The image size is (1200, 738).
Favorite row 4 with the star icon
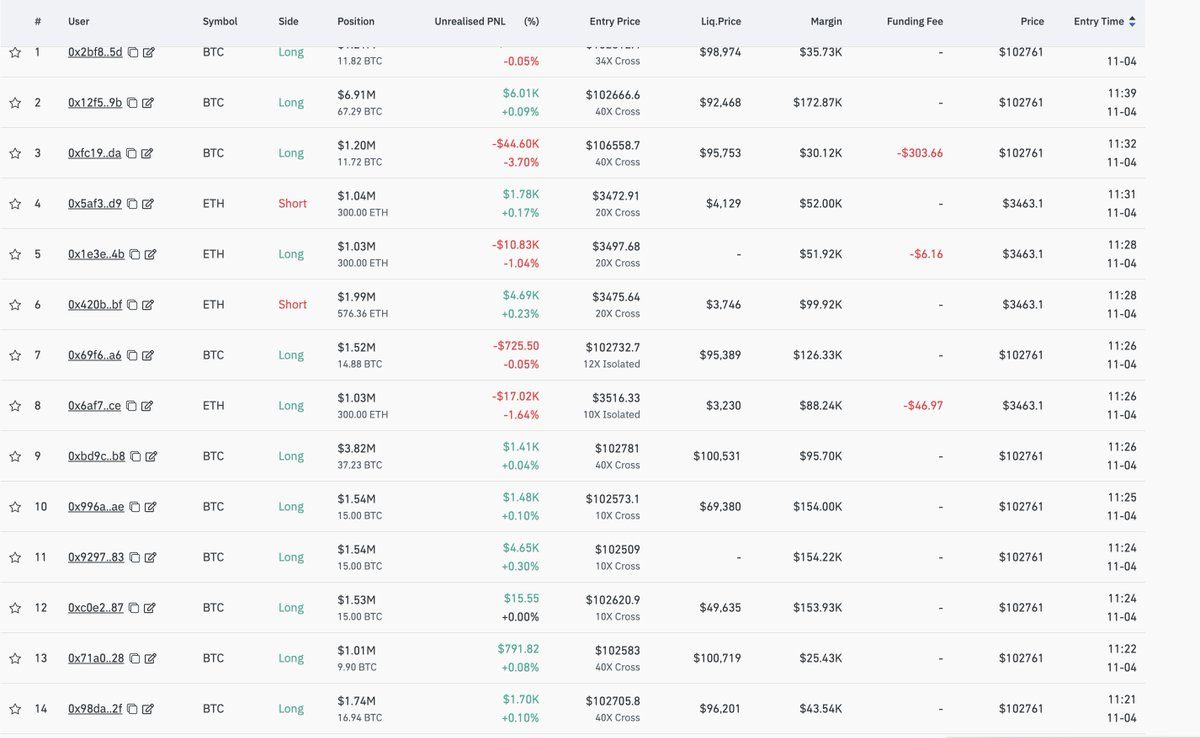coord(15,204)
